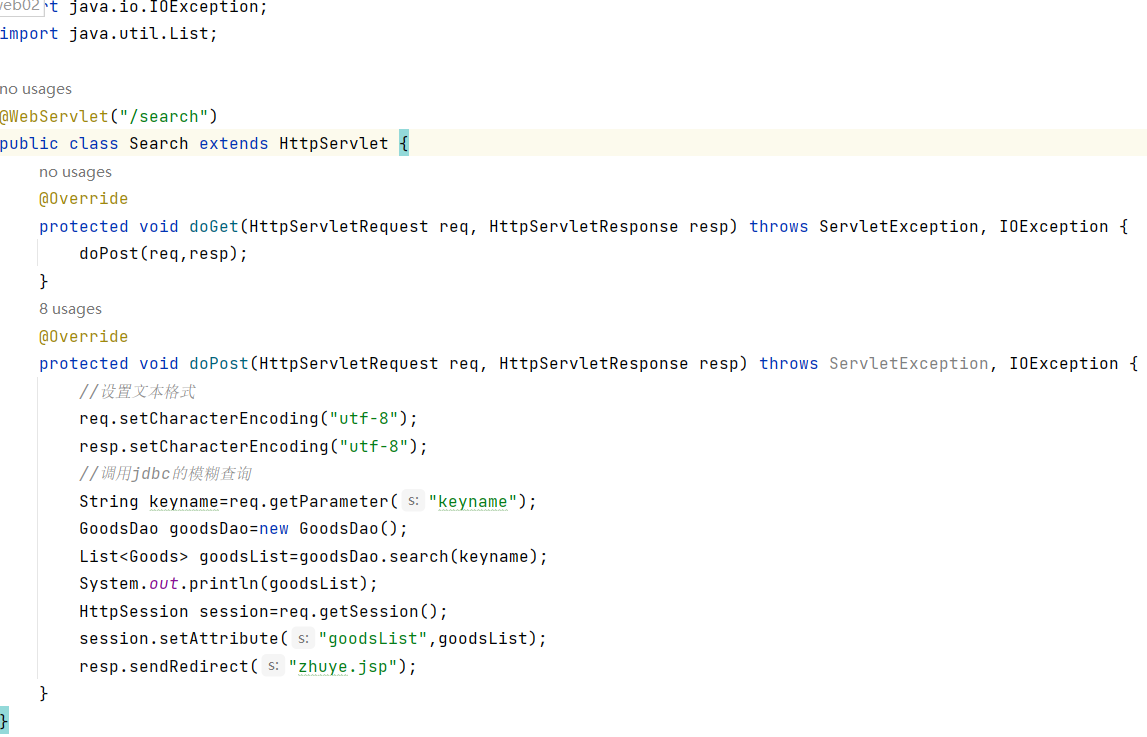
Task: Click the new keyword before GoodsDao()
Action: [x=274, y=529]
